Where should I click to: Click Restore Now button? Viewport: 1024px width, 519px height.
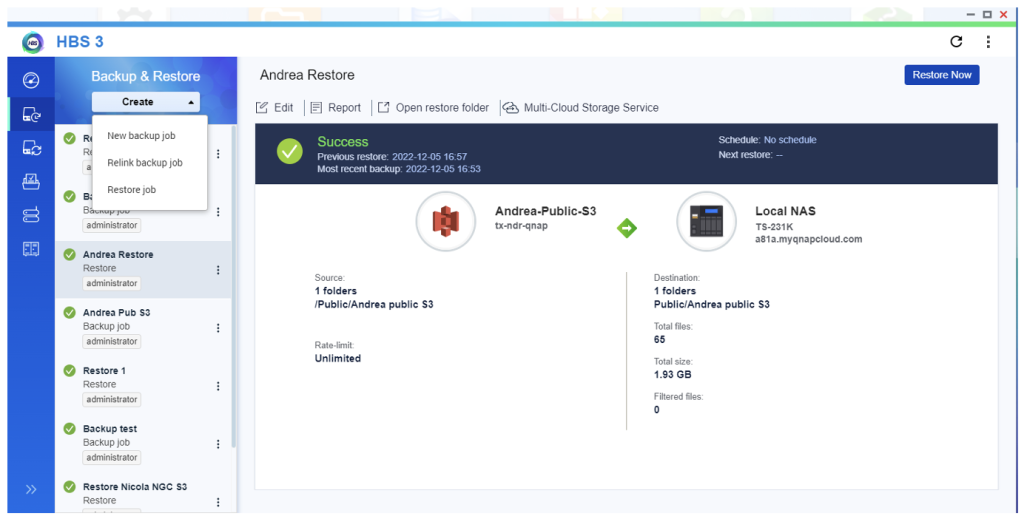tap(942, 75)
